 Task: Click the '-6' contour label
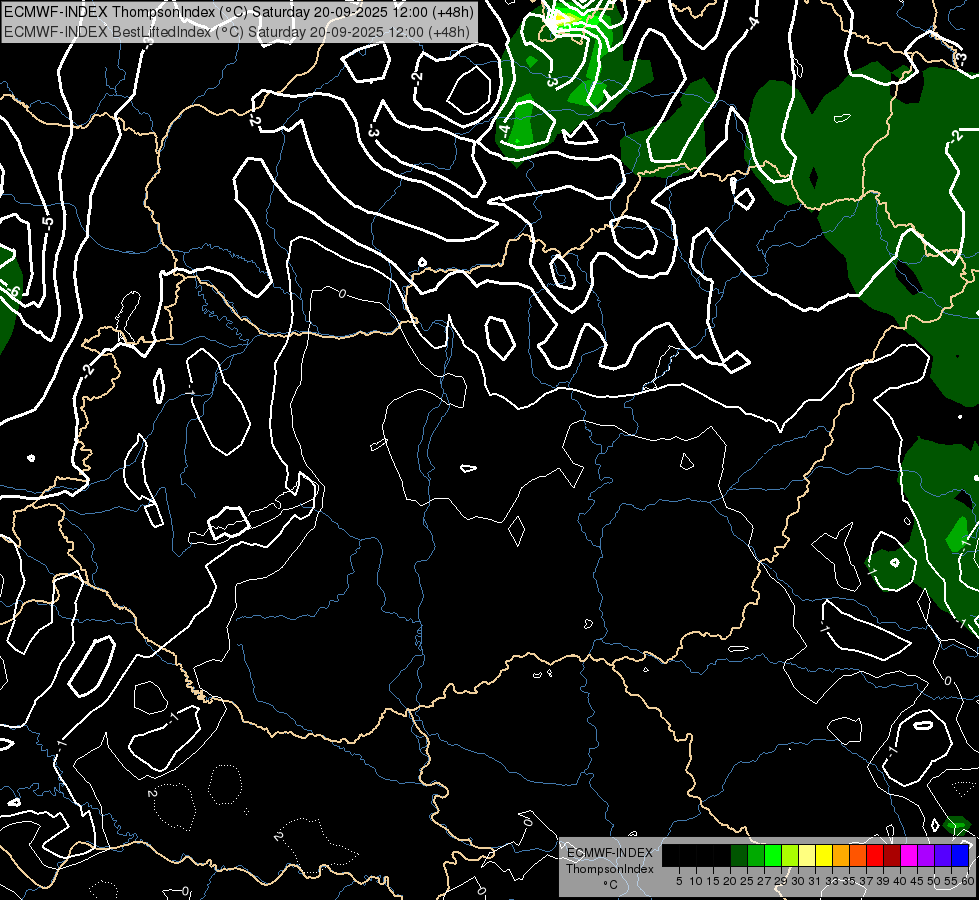click(x=13, y=290)
